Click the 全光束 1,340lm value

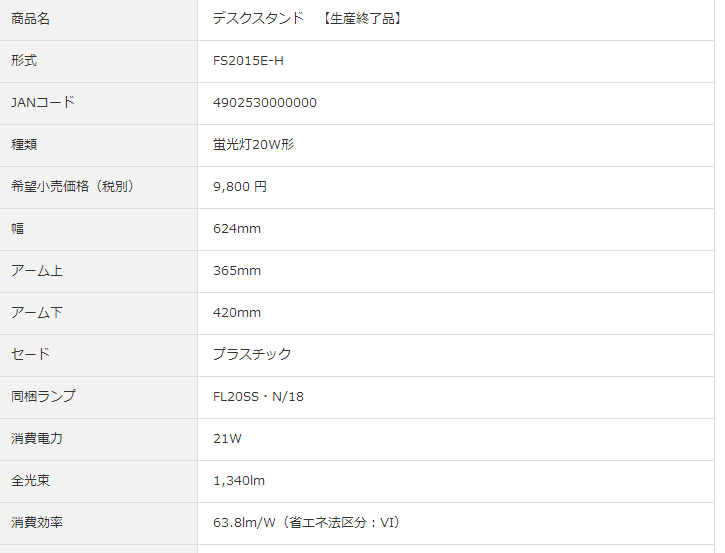tap(239, 481)
